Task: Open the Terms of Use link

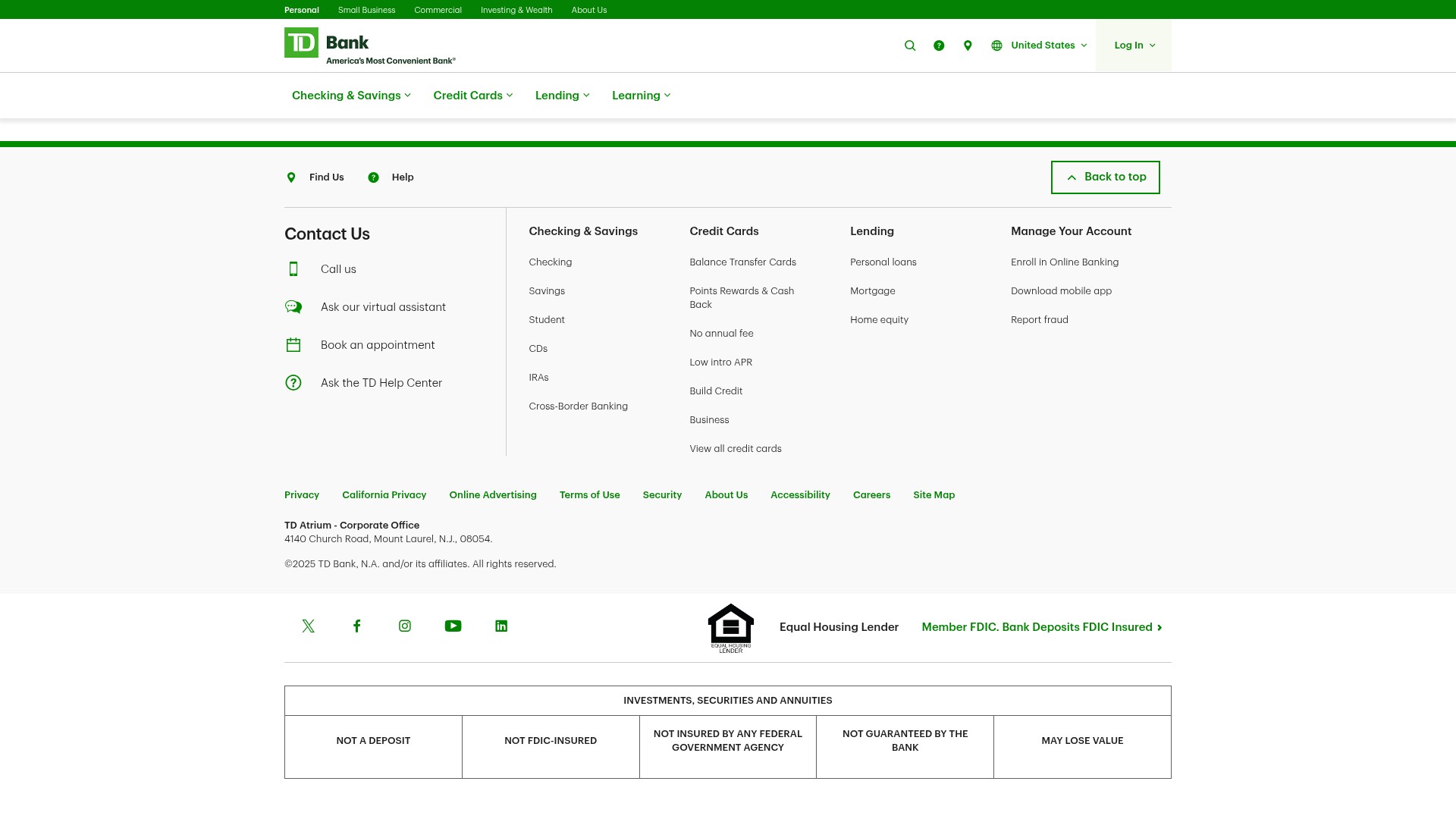Action: pos(590,495)
